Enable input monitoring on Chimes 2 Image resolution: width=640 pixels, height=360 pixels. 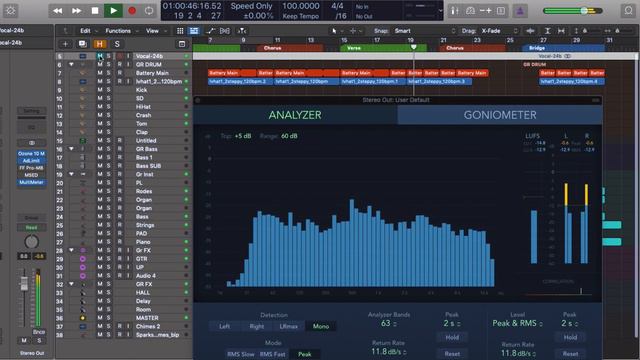[128, 326]
